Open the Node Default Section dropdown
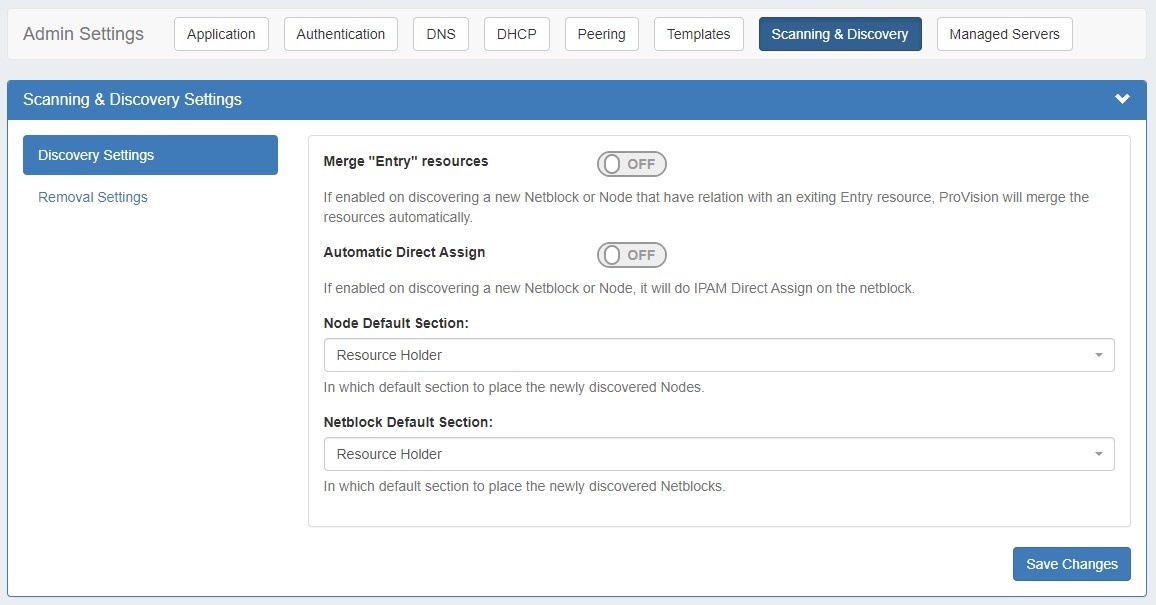Viewport: 1156px width, 605px height. point(718,355)
